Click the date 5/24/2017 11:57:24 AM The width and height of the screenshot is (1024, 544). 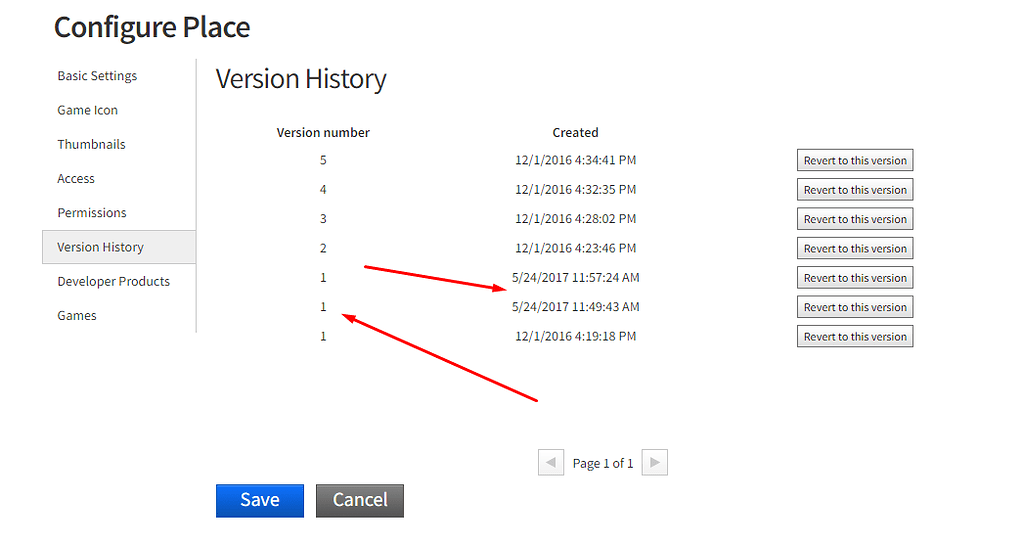pos(575,278)
